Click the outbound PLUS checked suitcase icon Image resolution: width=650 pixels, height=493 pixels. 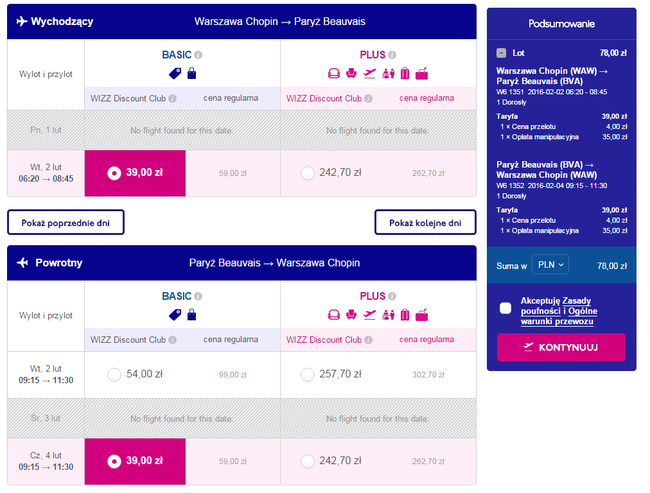coord(405,73)
